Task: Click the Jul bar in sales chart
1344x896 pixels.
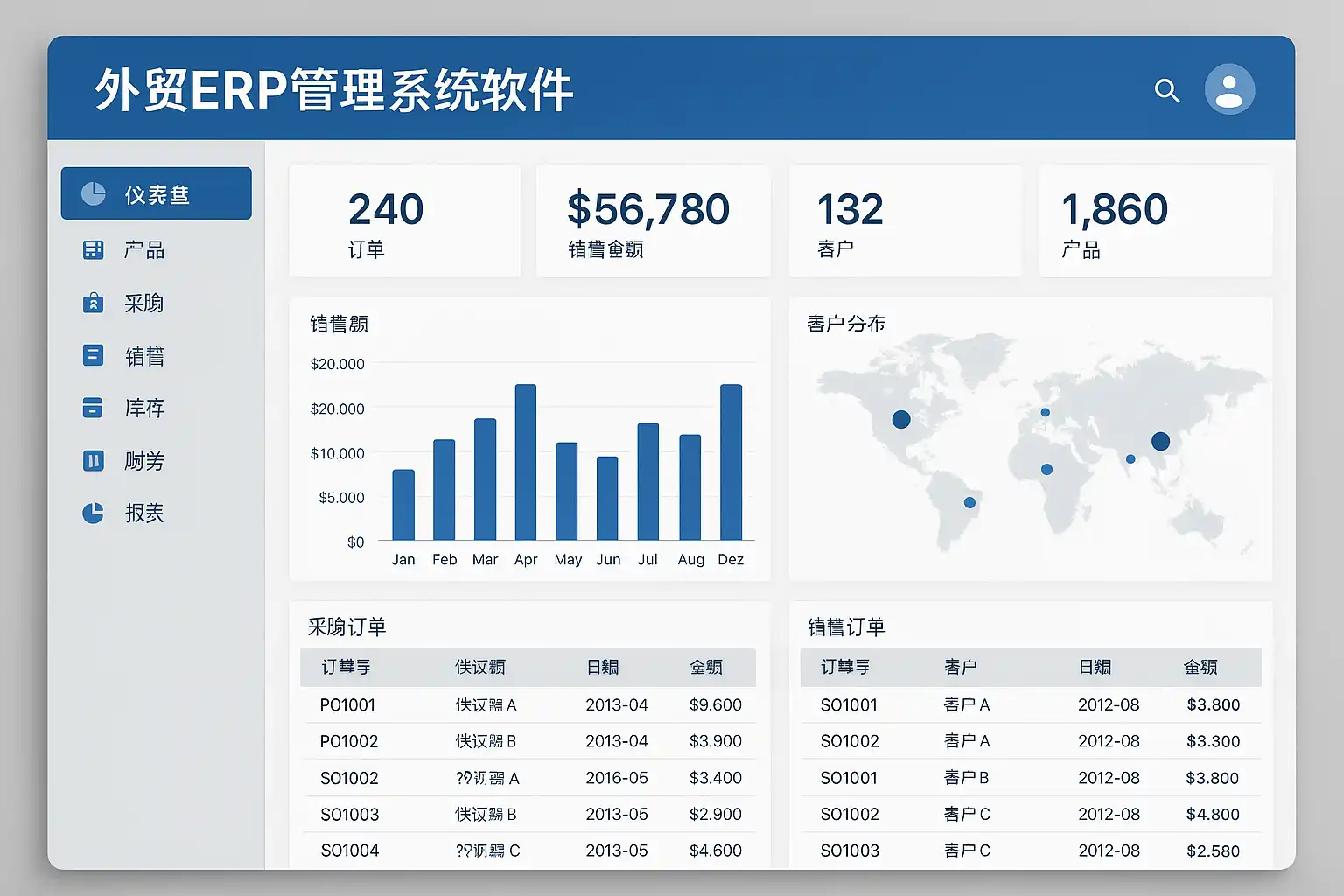Action: click(648, 482)
